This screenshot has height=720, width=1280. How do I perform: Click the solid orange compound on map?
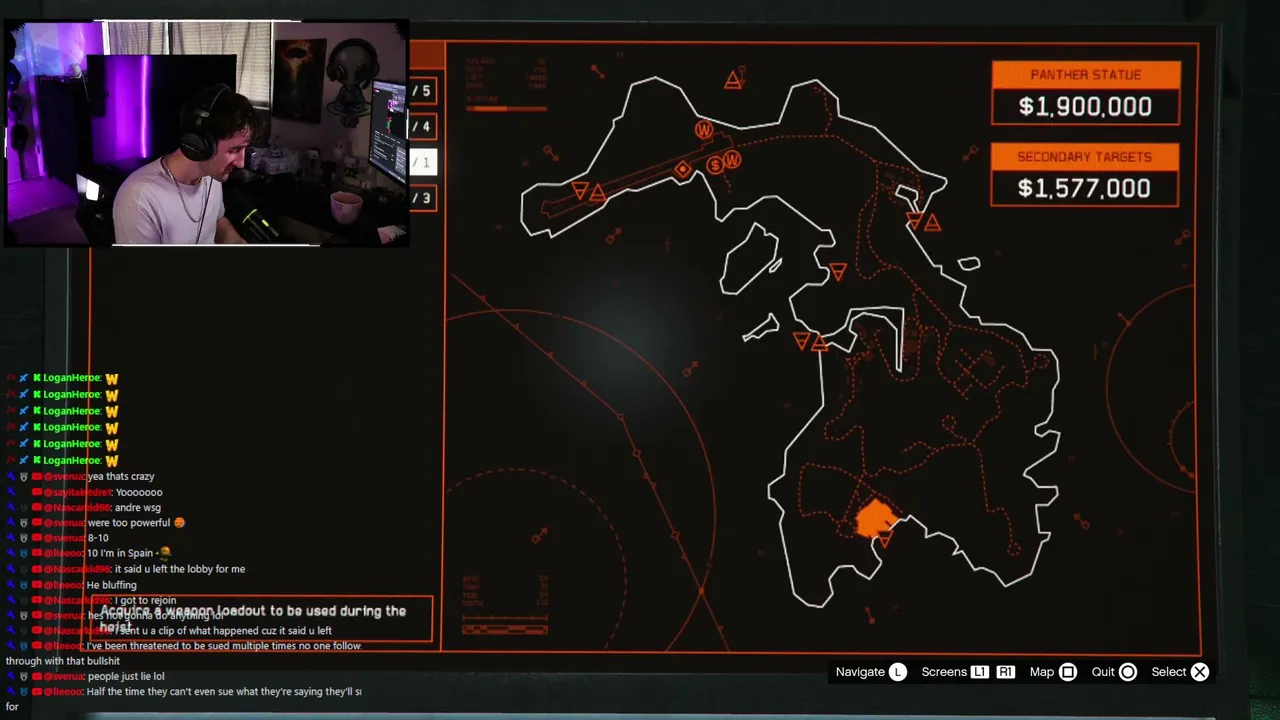(877, 518)
